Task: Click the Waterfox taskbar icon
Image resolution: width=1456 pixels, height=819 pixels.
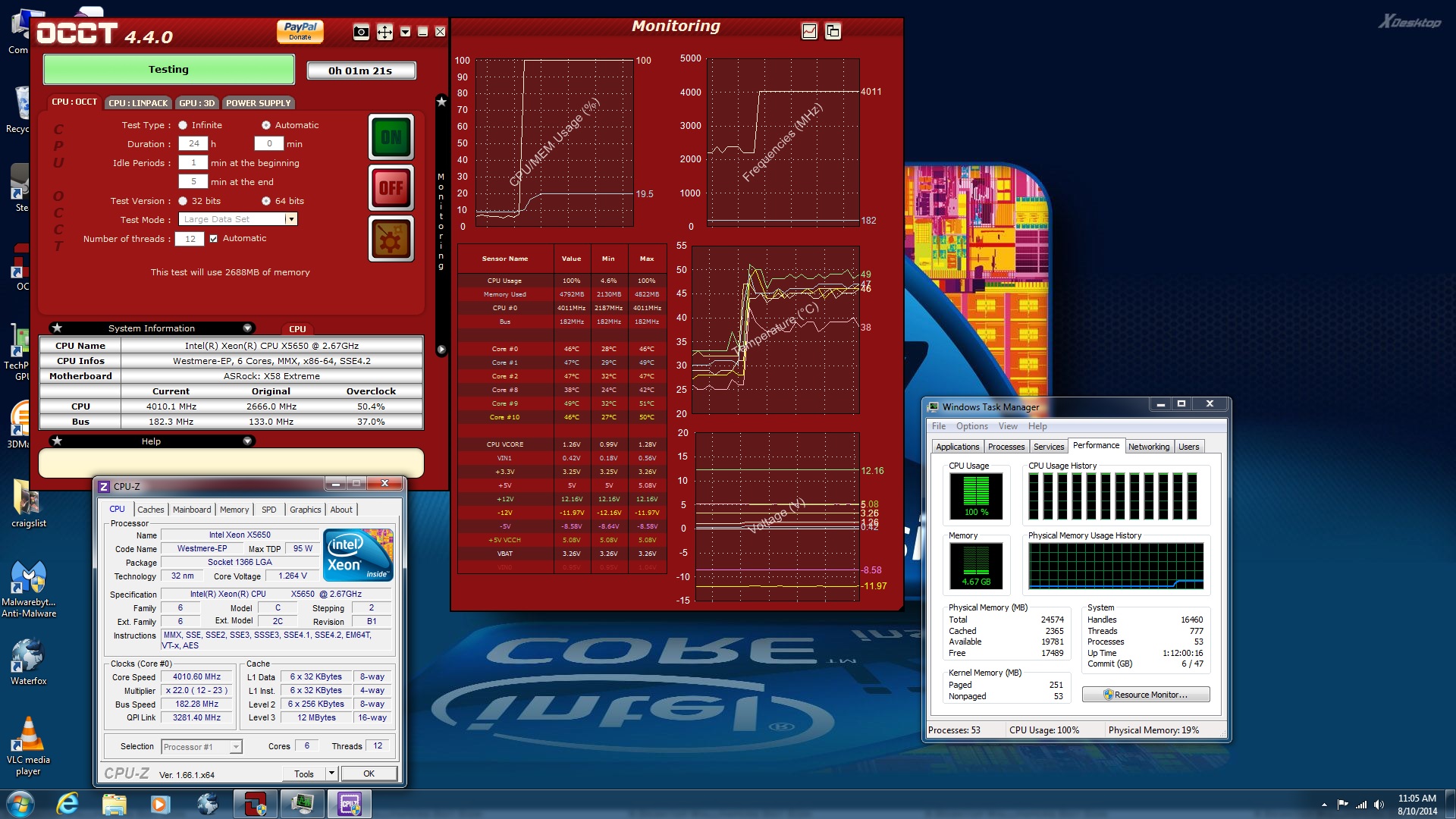Action: pos(207,804)
